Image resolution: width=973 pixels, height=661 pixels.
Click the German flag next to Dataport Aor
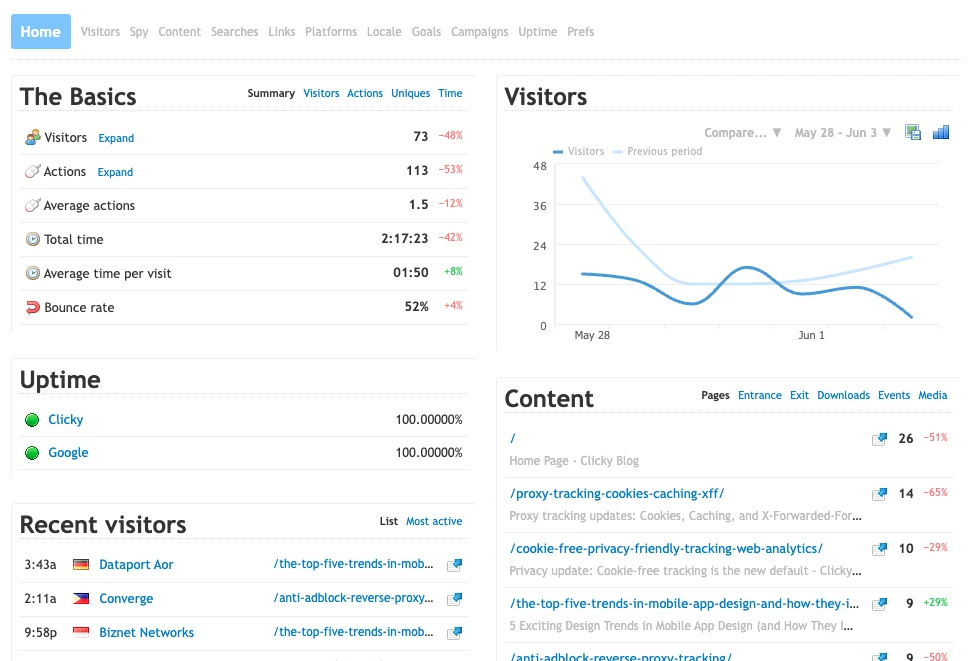point(81,565)
